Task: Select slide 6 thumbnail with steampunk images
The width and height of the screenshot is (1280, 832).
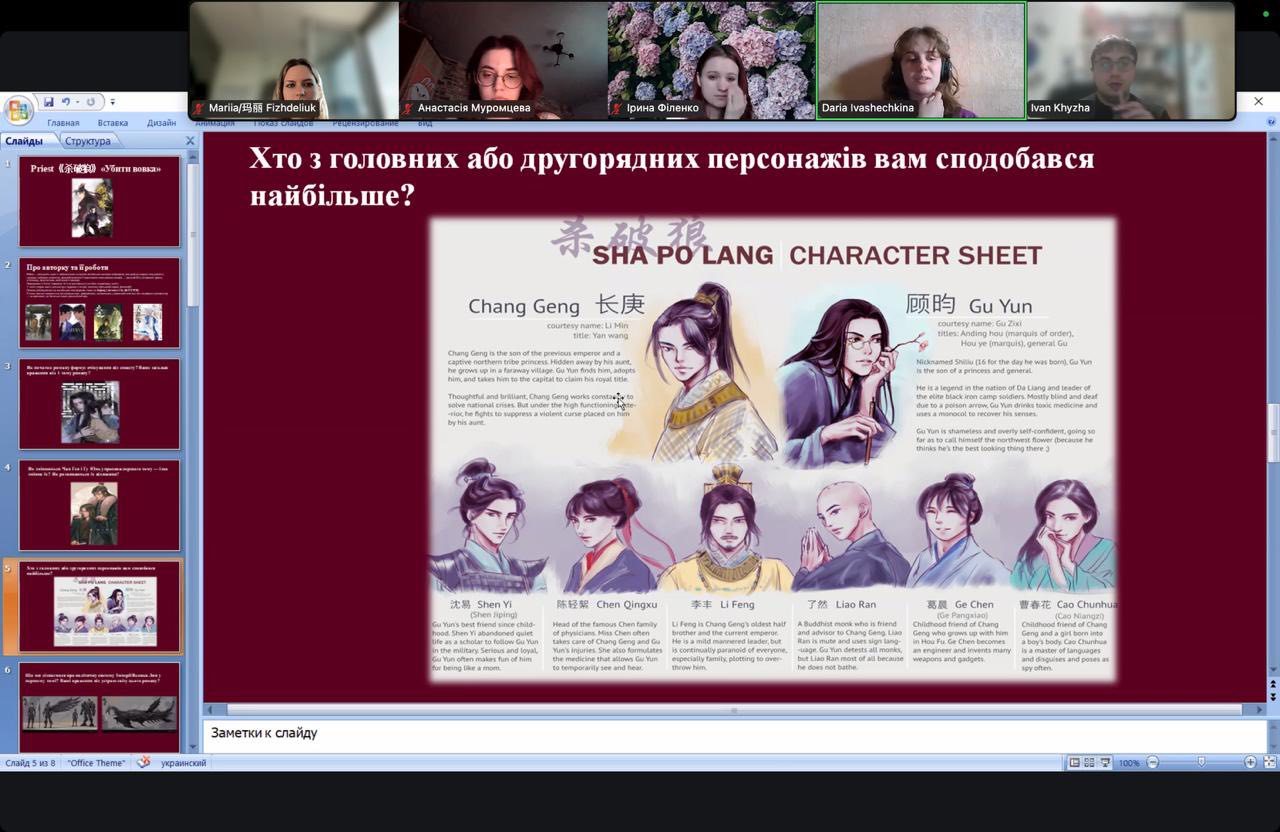Action: click(x=100, y=707)
